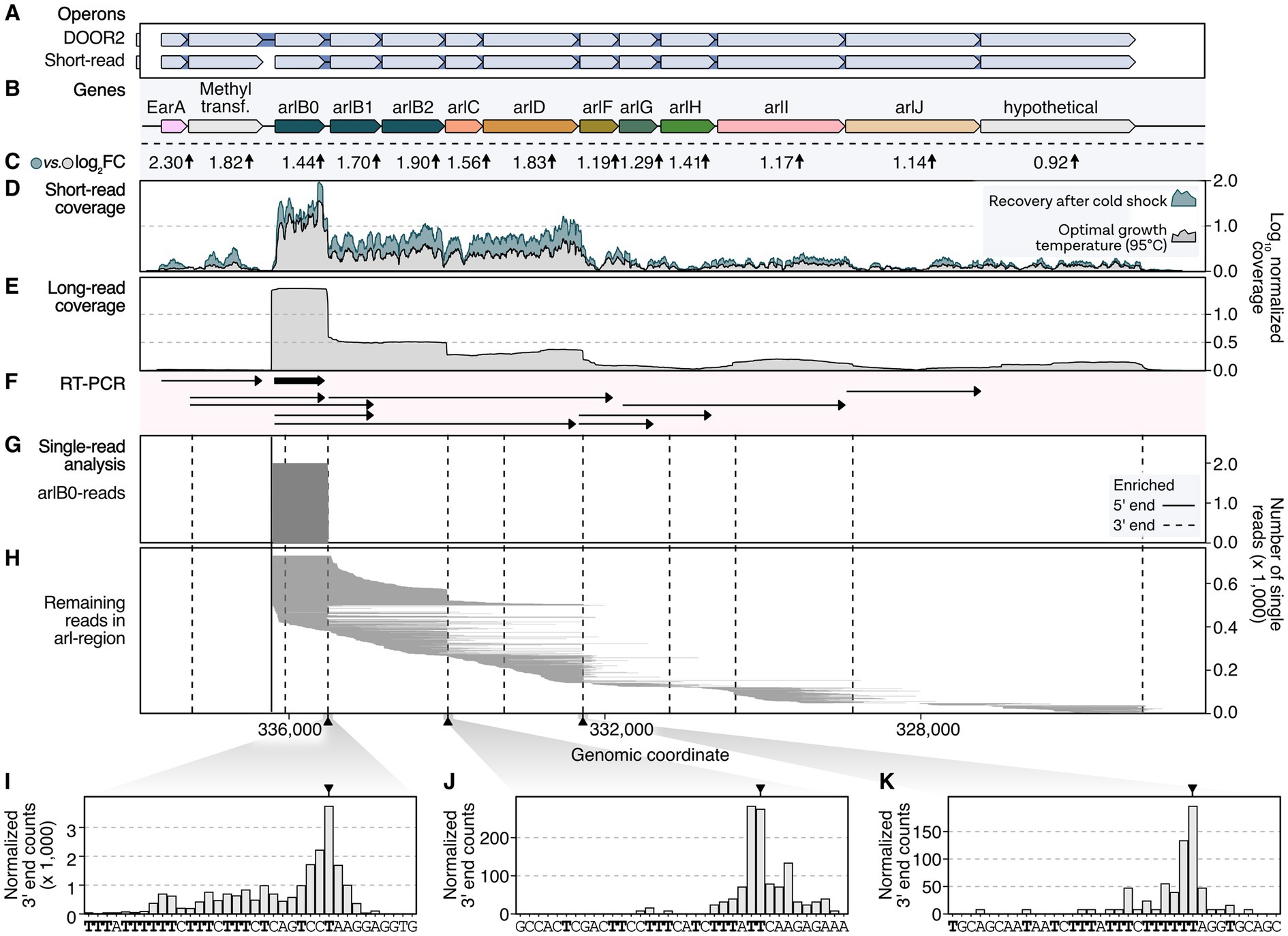The width and height of the screenshot is (1288, 936).
Task: Click the arlB2 gene arrow in Genes row
Action: click(x=413, y=126)
